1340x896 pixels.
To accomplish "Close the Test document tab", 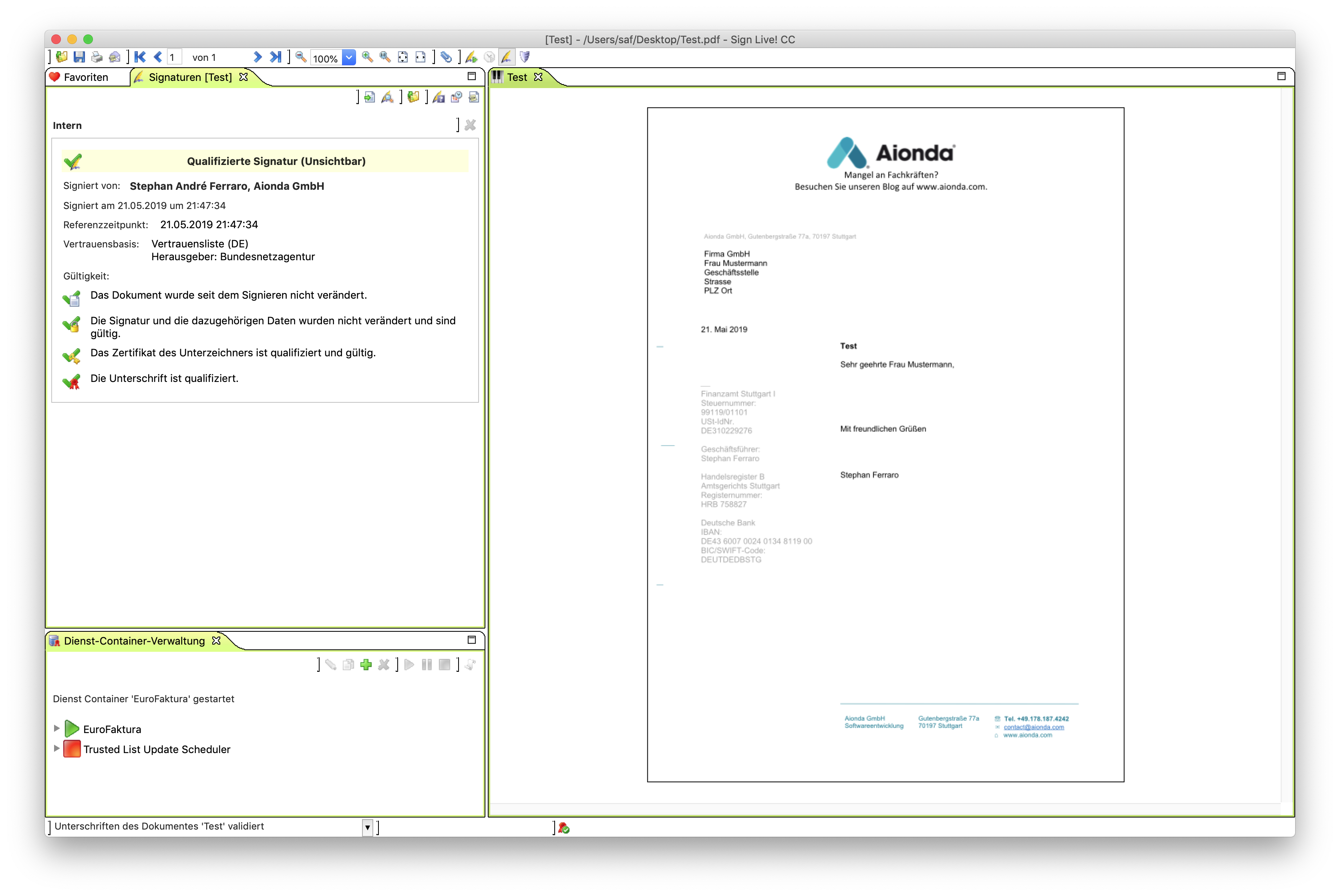I will [x=538, y=76].
